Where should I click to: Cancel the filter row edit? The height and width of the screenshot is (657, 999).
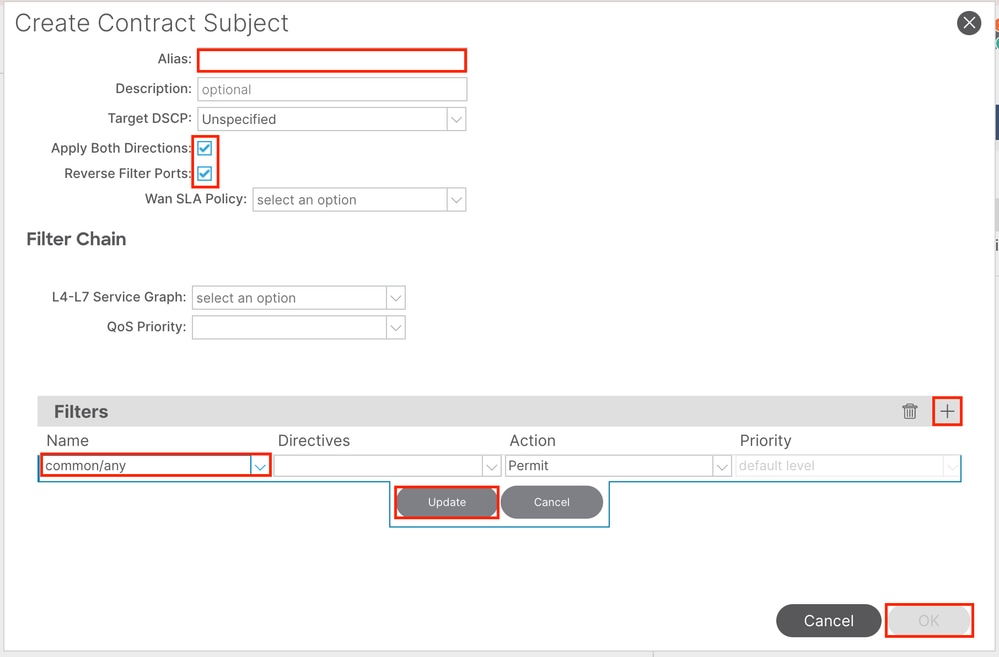pyautogui.click(x=551, y=502)
